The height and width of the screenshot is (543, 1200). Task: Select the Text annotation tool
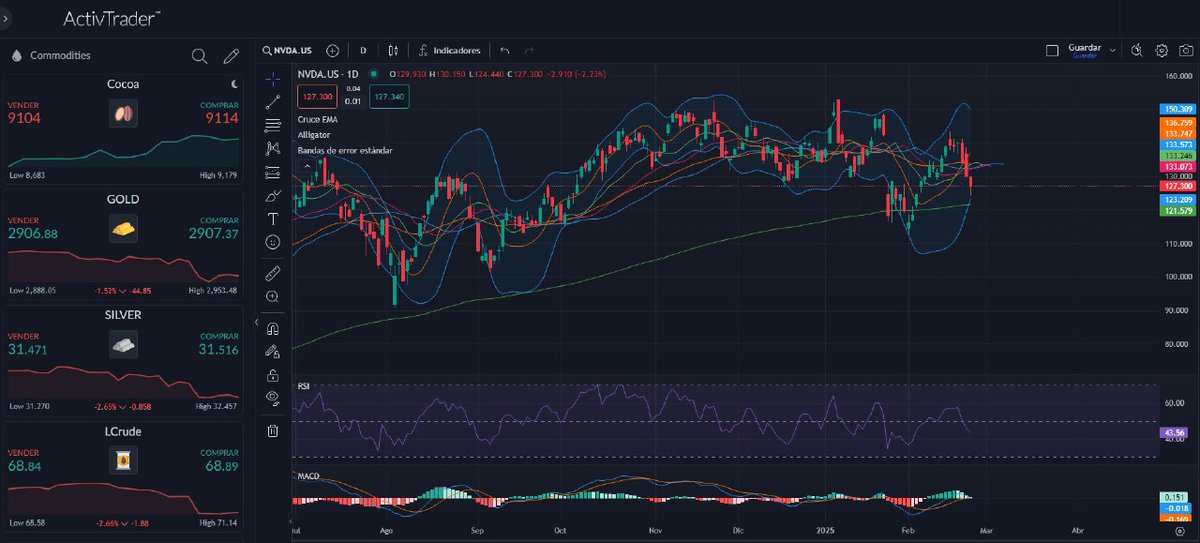[x=272, y=218]
